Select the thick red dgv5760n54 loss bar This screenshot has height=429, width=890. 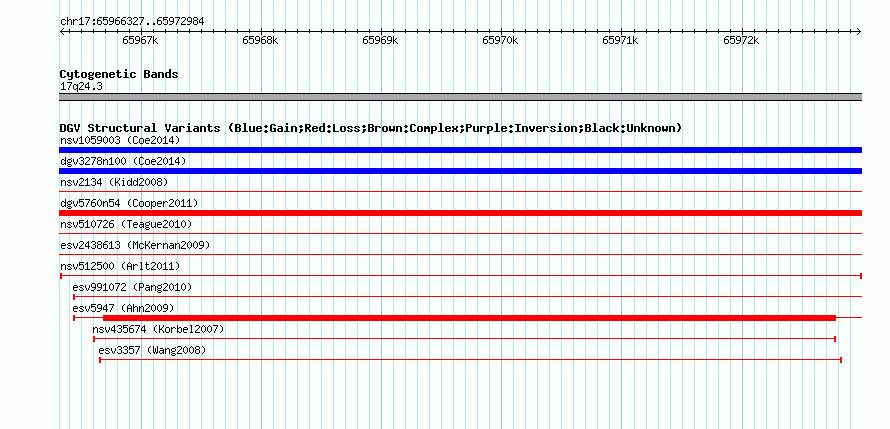(460, 213)
